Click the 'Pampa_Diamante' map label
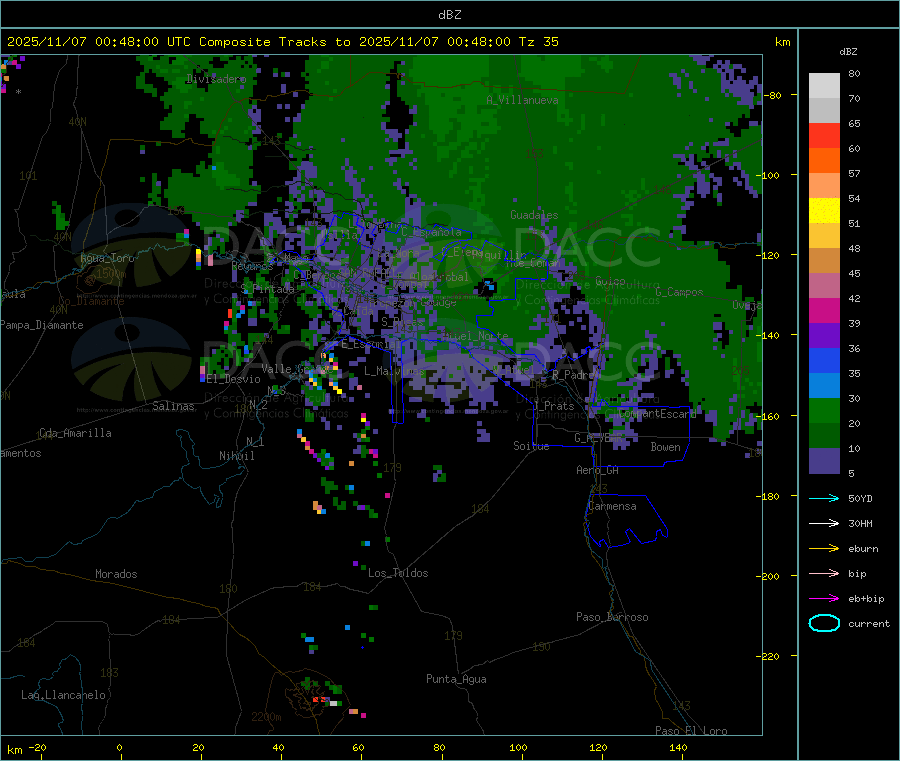 pos(41,325)
